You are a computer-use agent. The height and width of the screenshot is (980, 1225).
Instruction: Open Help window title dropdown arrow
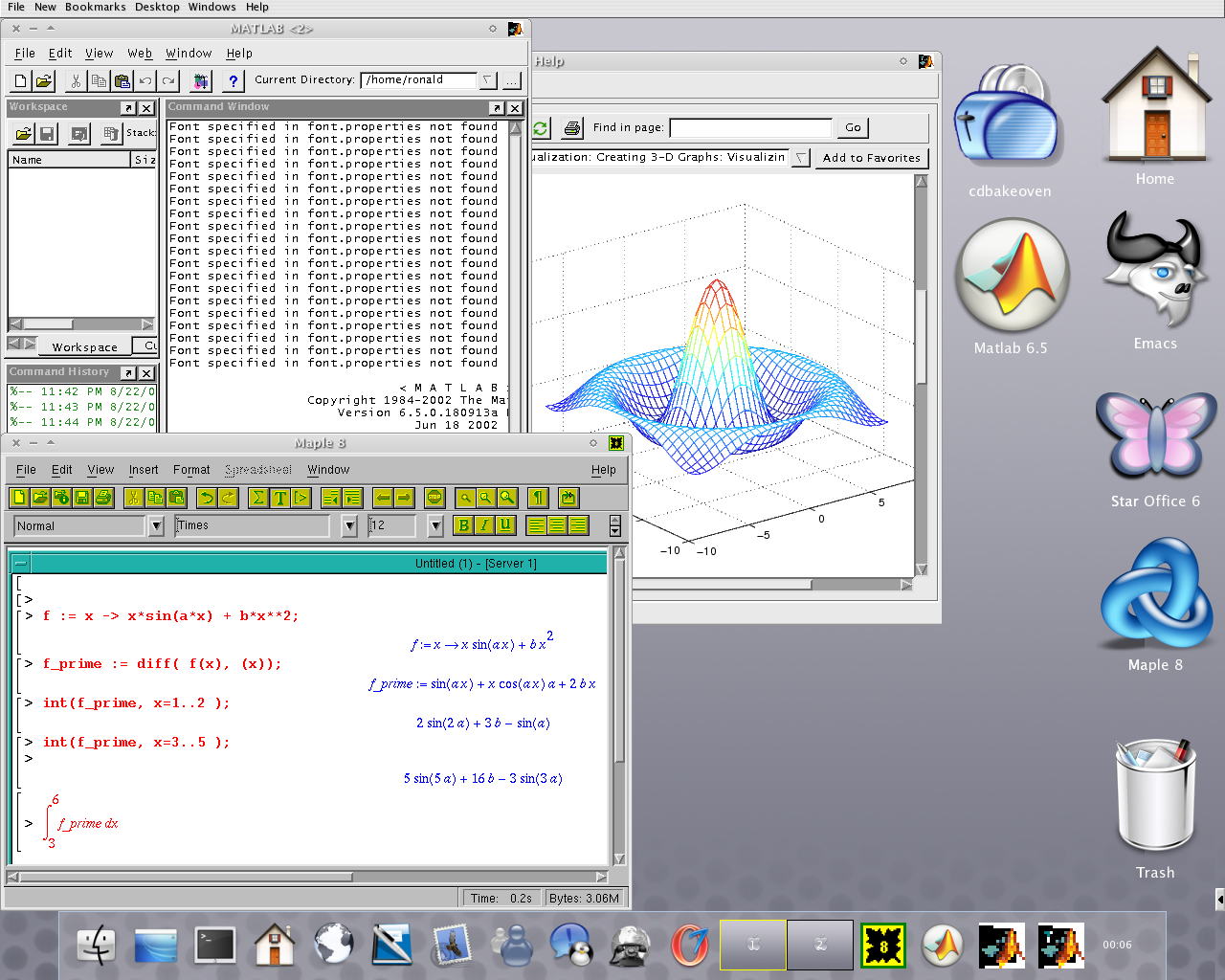tap(802, 158)
